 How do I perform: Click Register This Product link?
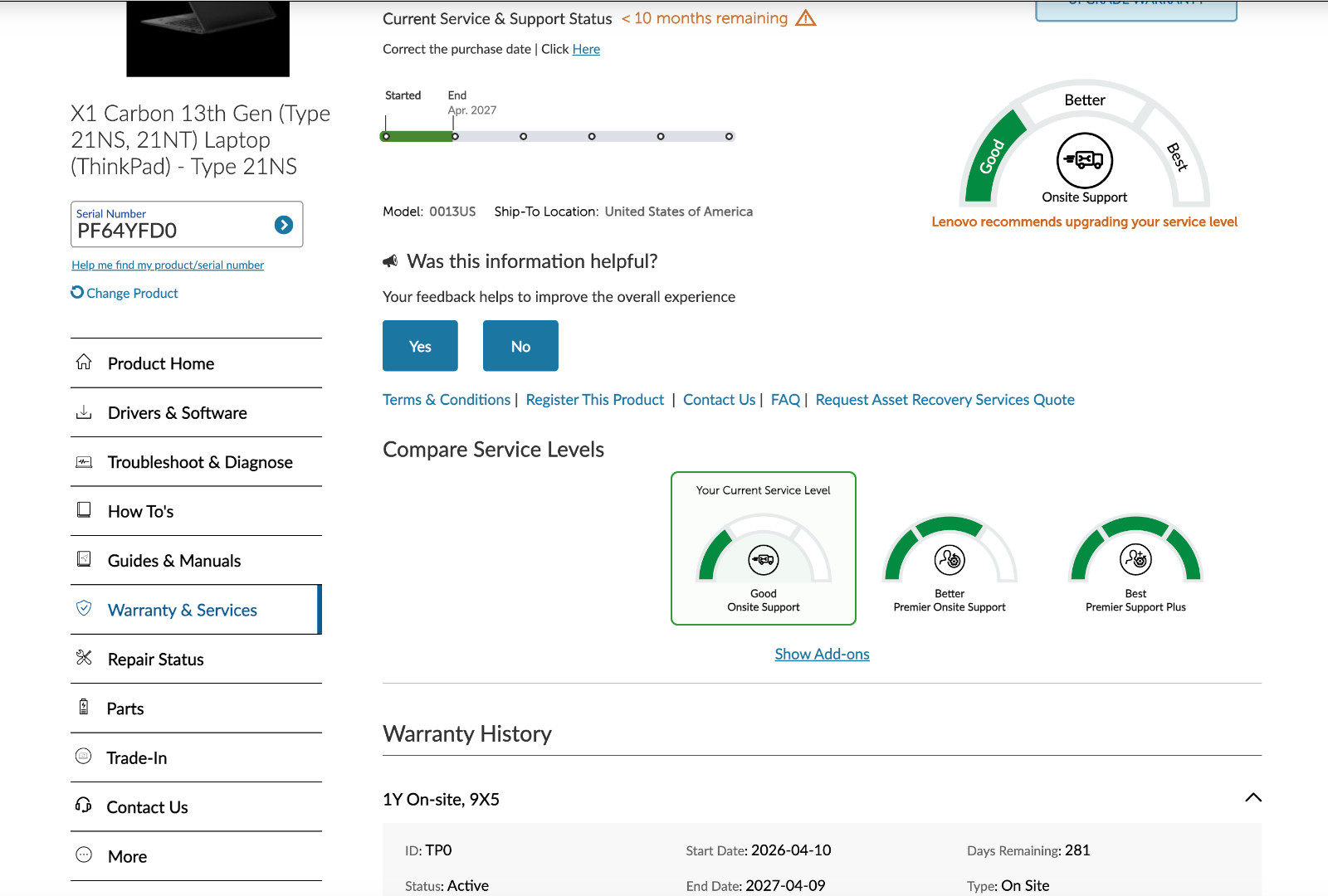click(x=595, y=400)
